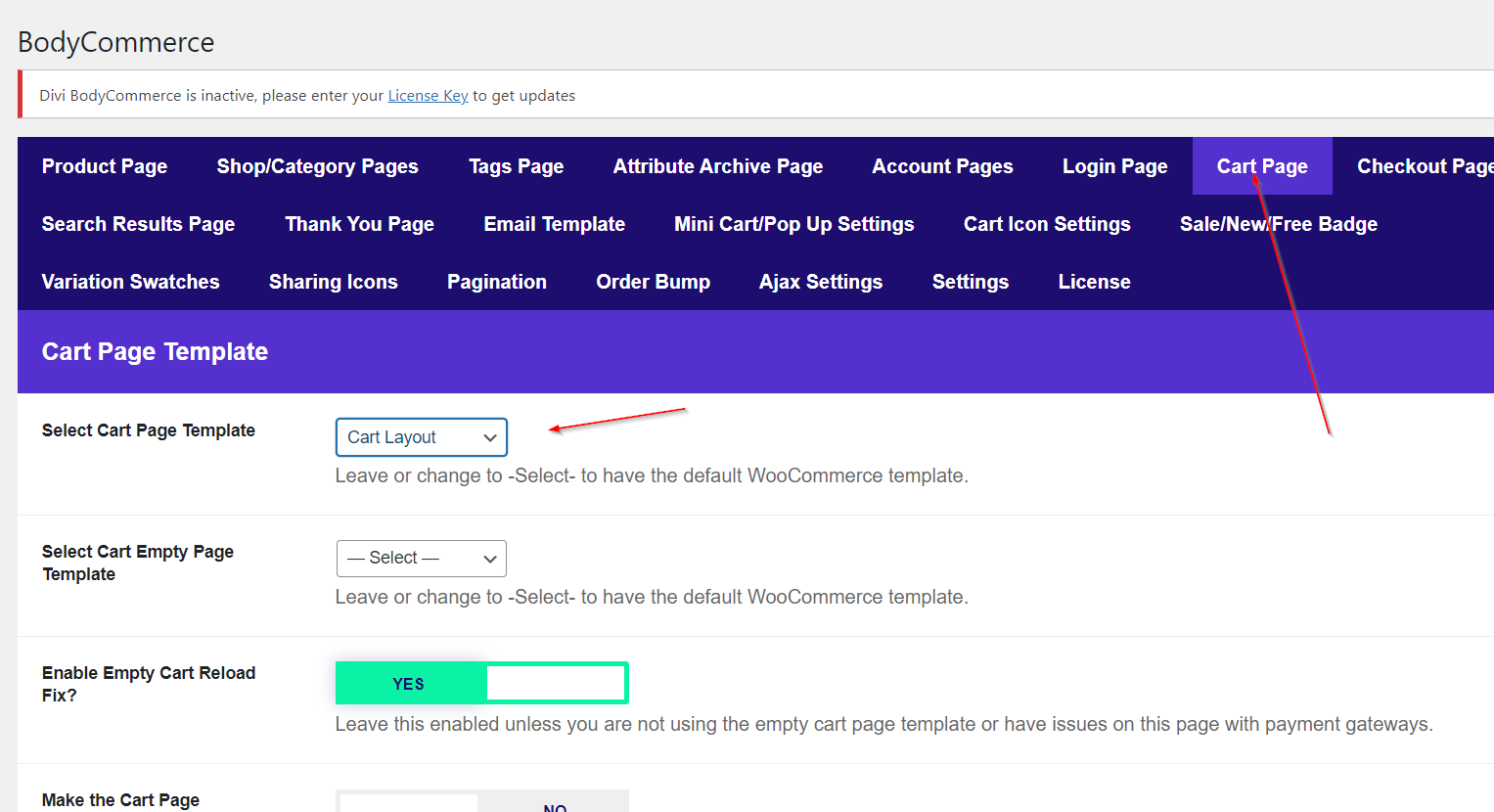Open the Product Page tab

pos(105,166)
